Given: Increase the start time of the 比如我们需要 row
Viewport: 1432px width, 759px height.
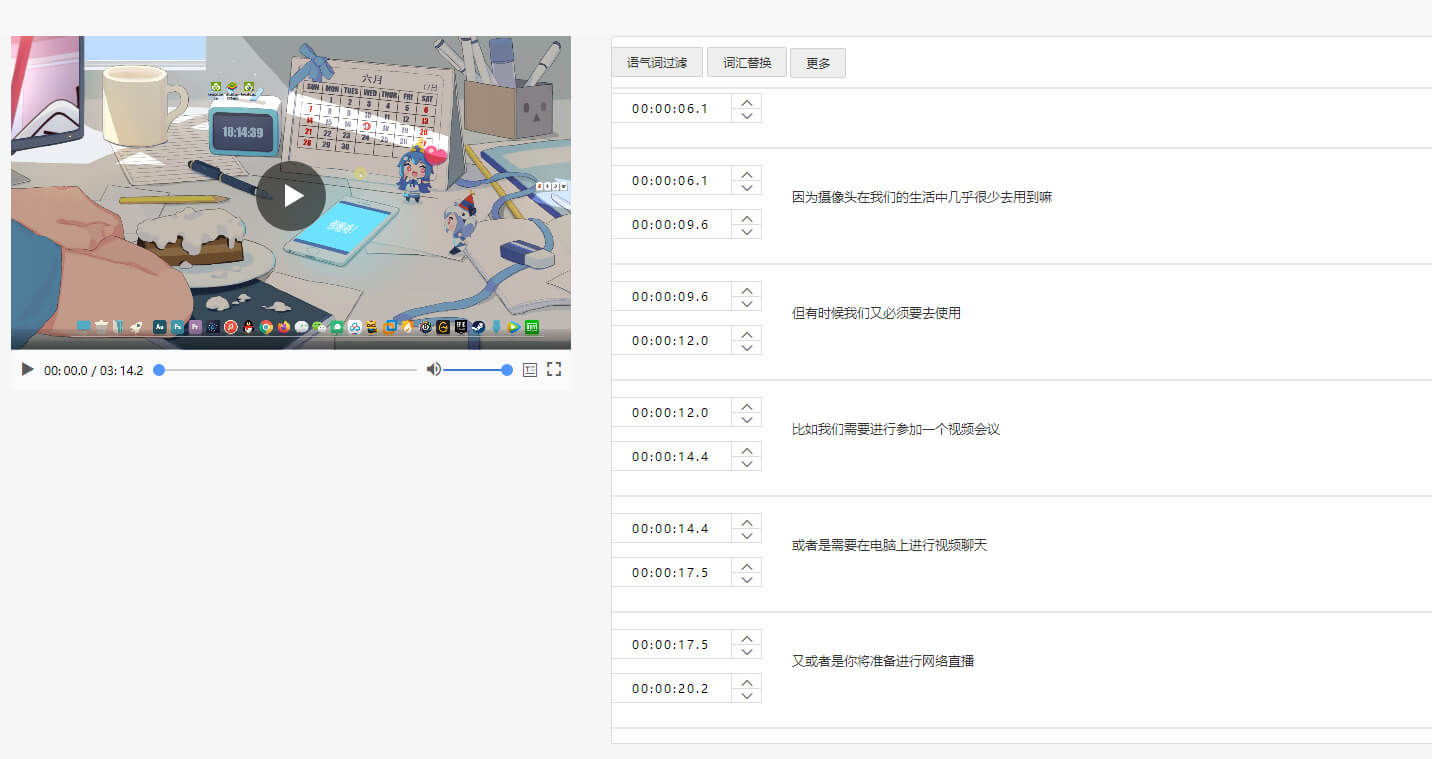Looking at the screenshot, I should [747, 406].
